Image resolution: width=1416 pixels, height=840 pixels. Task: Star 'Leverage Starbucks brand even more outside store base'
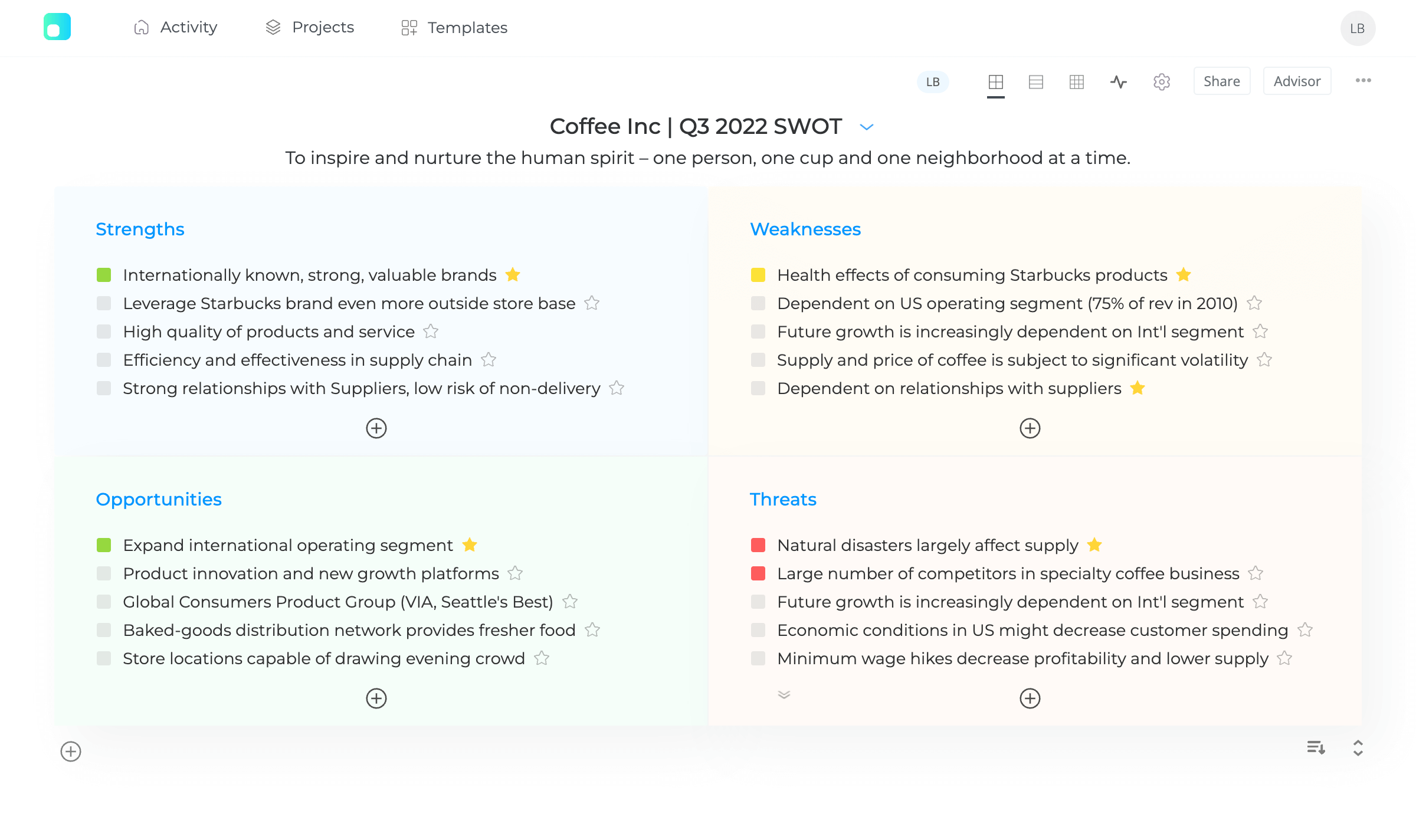coord(592,303)
